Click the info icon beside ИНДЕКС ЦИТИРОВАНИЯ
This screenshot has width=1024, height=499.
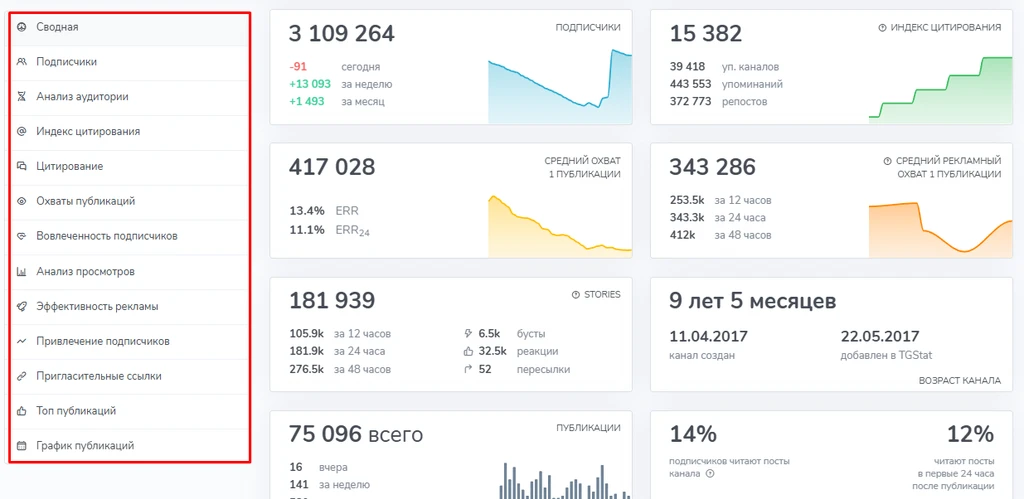883,27
